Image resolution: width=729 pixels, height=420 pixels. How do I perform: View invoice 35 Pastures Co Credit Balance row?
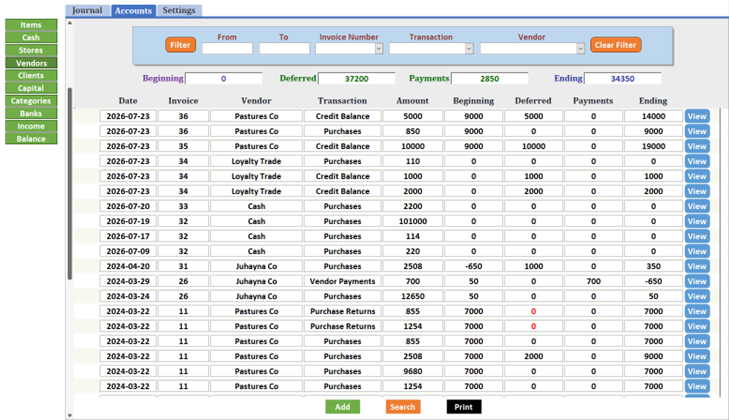[697, 147]
